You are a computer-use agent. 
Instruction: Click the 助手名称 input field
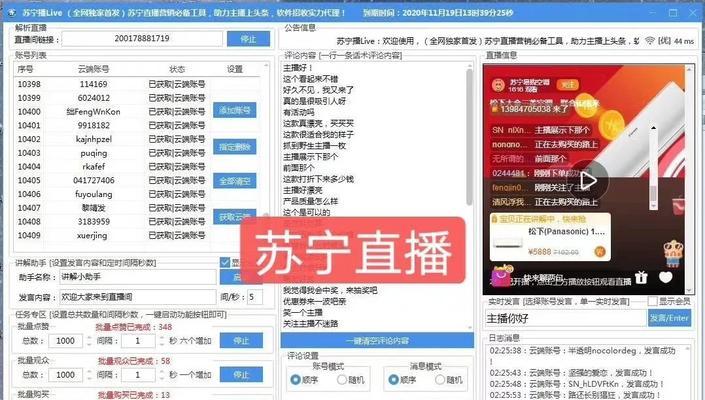click(x=138, y=277)
